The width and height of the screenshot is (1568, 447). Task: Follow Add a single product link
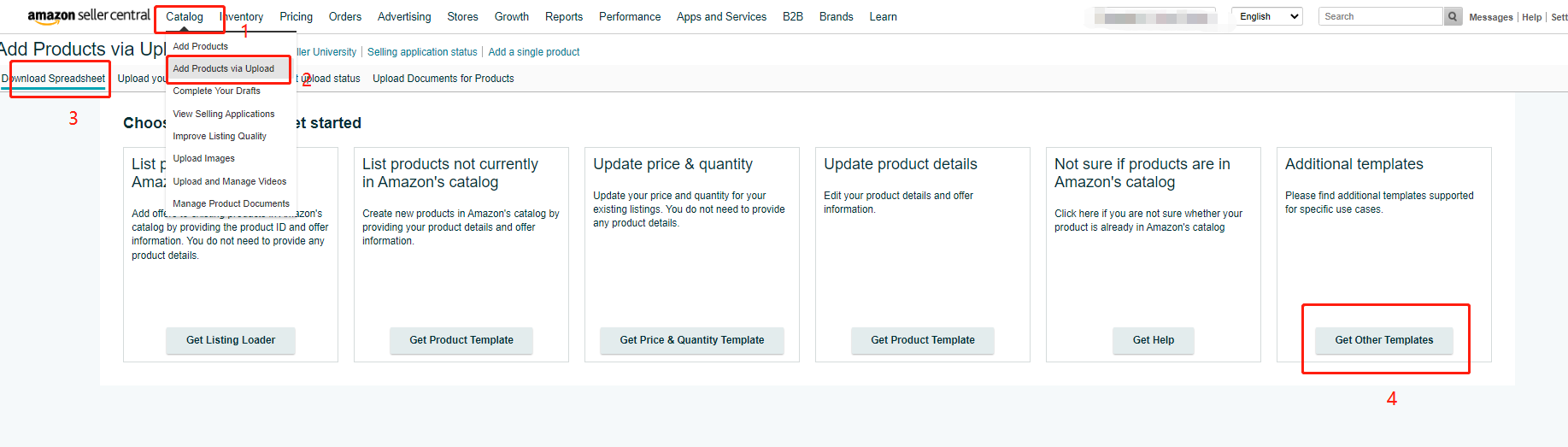[534, 52]
